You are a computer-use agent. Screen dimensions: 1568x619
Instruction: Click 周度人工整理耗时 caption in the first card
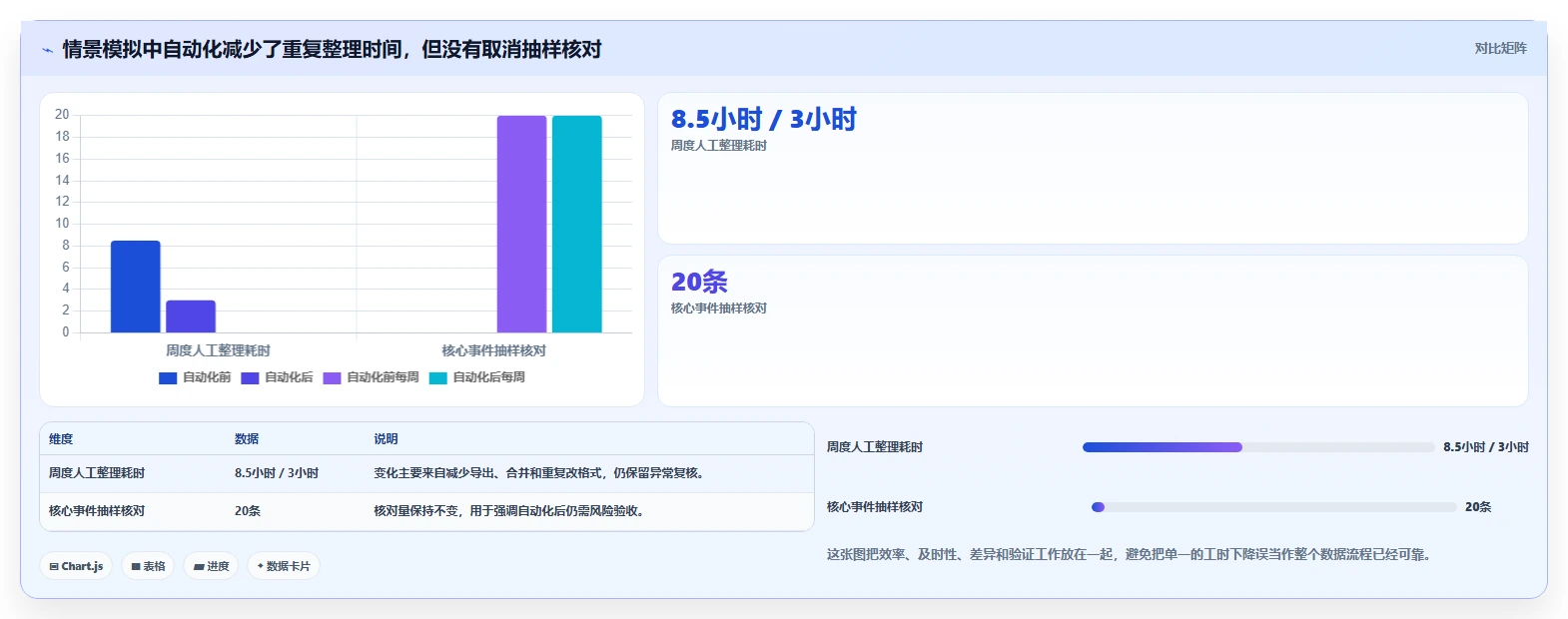tap(719, 146)
